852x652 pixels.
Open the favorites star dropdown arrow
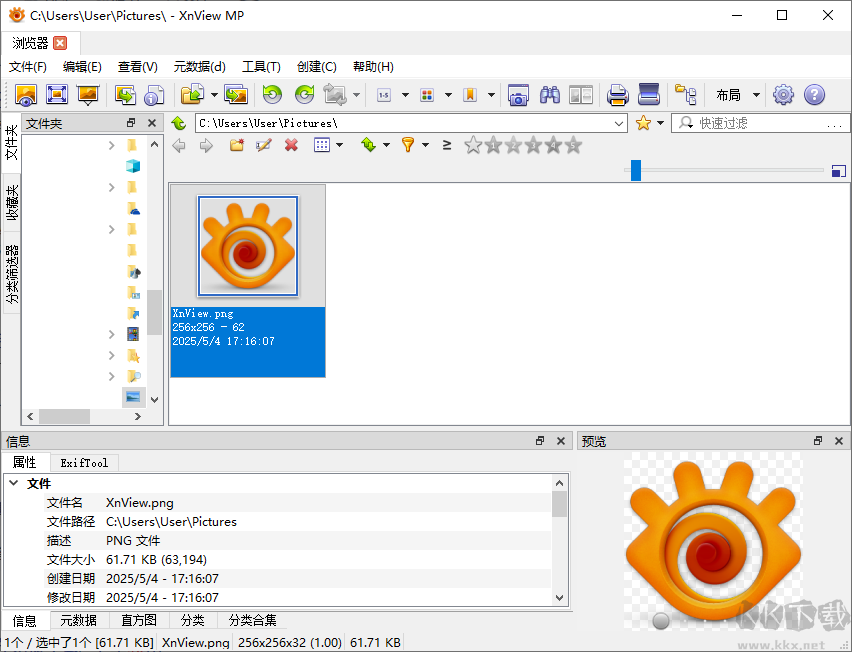[x=660, y=123]
